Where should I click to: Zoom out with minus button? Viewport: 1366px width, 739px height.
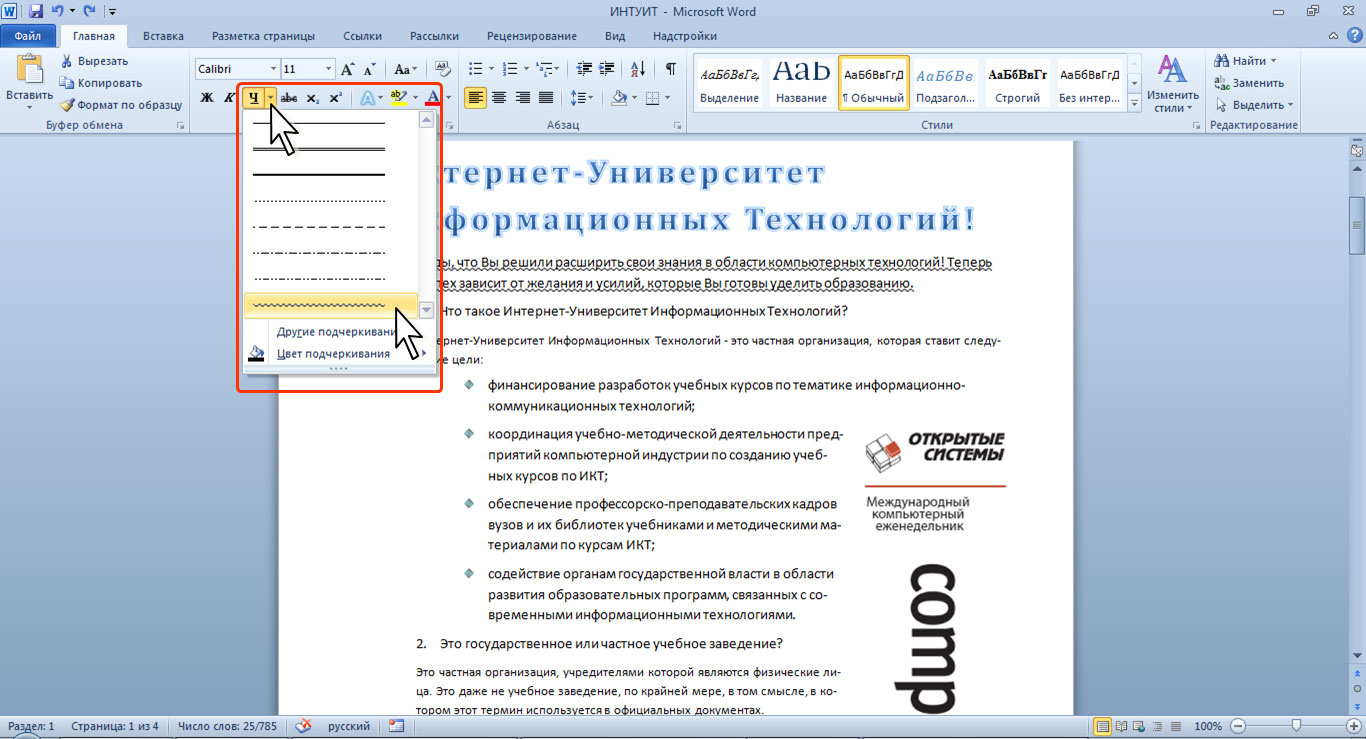coord(1238,726)
